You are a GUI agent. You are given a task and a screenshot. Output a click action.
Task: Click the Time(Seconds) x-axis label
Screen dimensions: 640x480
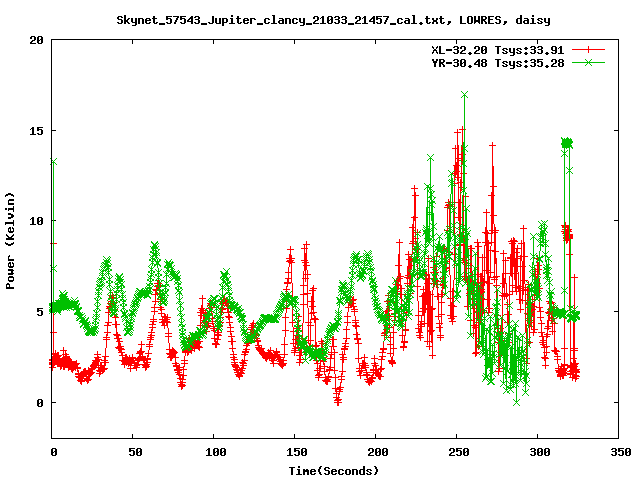click(x=334, y=471)
